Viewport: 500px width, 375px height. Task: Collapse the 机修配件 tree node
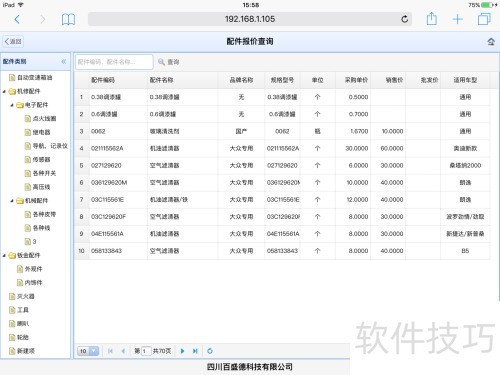(4, 91)
